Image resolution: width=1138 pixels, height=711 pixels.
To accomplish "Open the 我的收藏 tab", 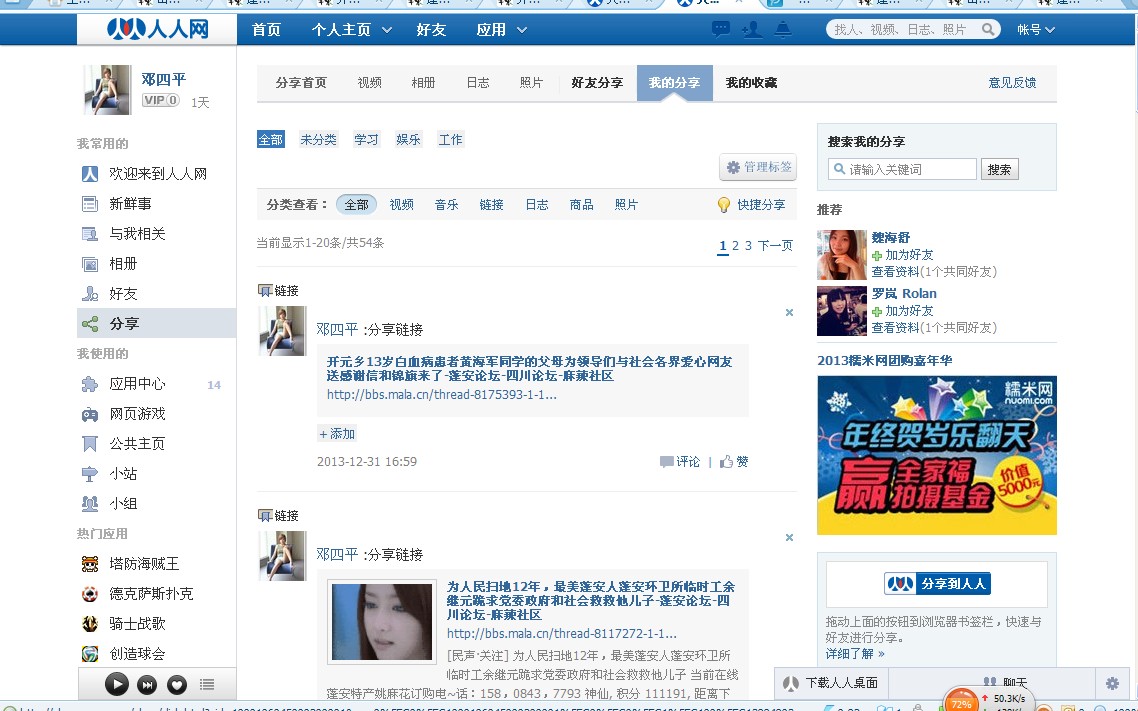I will [x=751, y=83].
